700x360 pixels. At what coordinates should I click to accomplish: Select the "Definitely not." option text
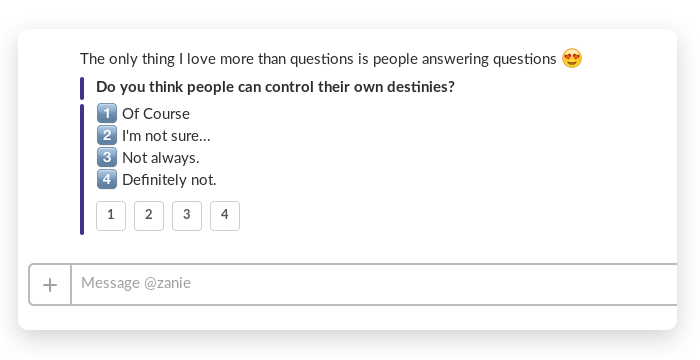click(x=169, y=180)
